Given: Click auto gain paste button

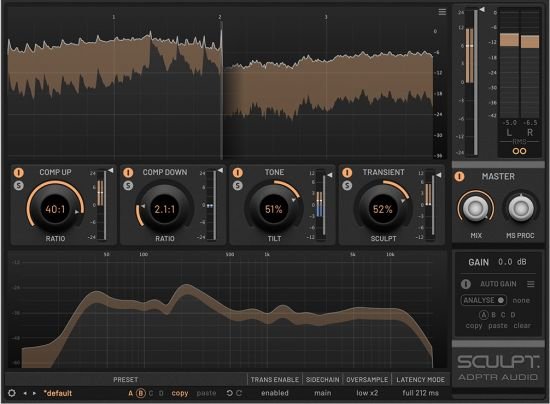Looking at the screenshot, I should 498,326.
